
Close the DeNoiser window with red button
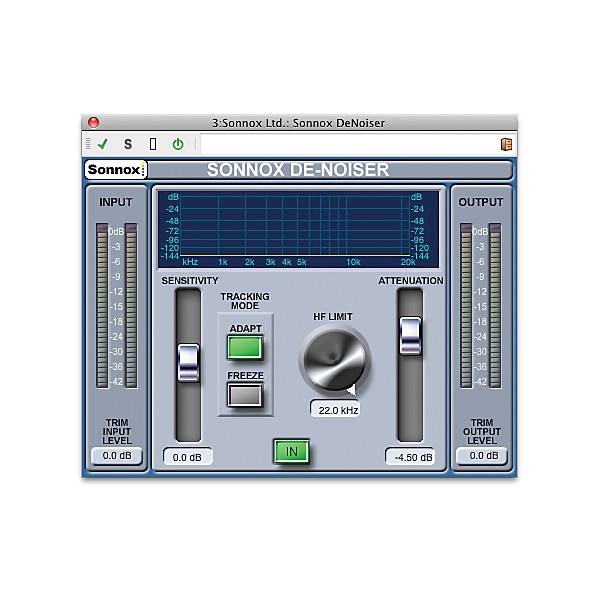(93, 122)
